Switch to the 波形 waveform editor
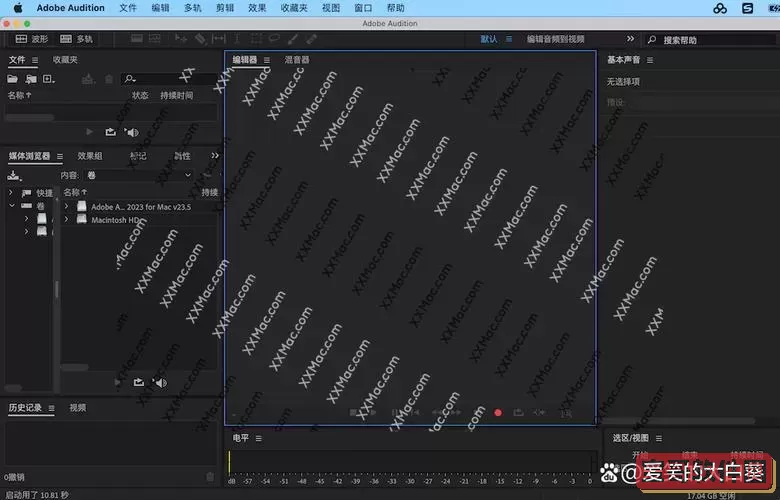780x500 pixels. (x=32, y=39)
